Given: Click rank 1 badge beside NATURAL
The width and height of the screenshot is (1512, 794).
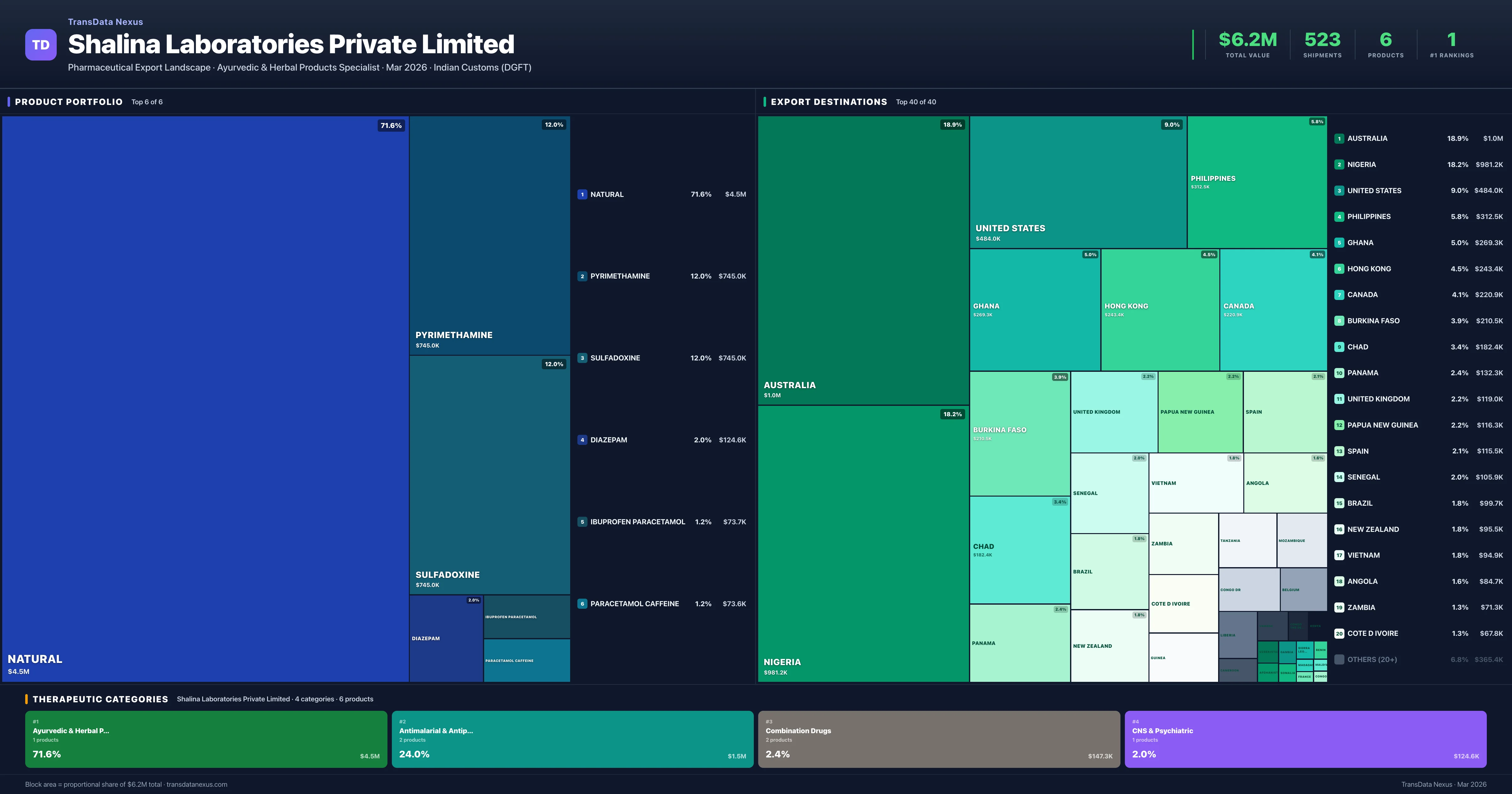Looking at the screenshot, I should (x=582, y=194).
